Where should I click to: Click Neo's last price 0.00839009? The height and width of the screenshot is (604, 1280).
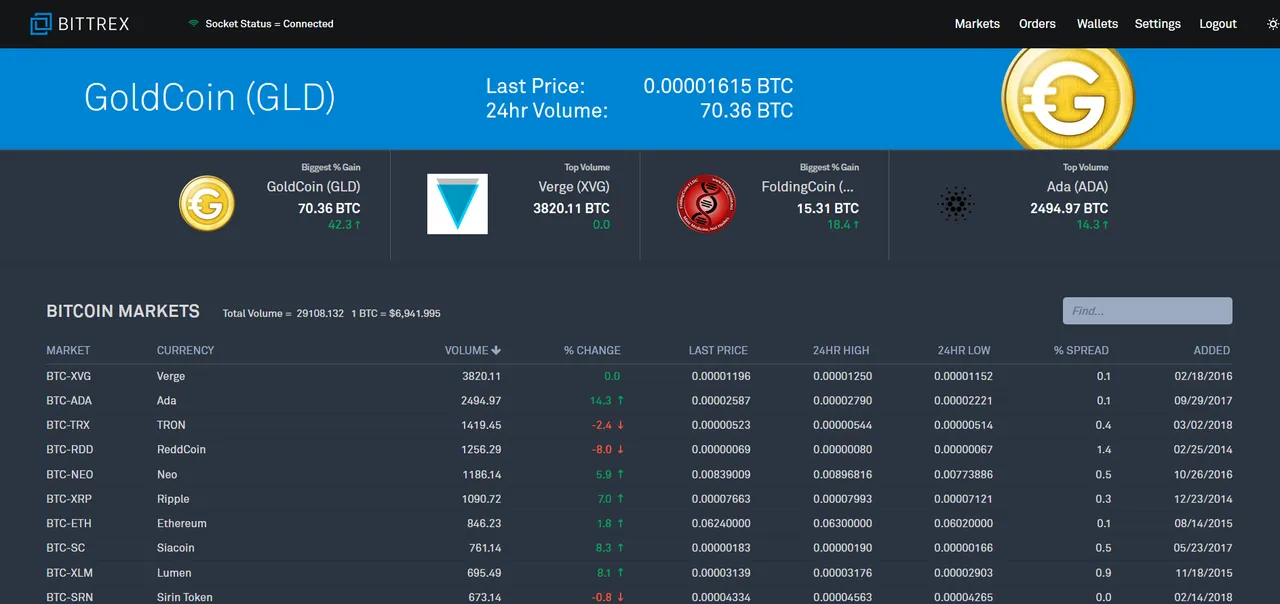click(721, 475)
